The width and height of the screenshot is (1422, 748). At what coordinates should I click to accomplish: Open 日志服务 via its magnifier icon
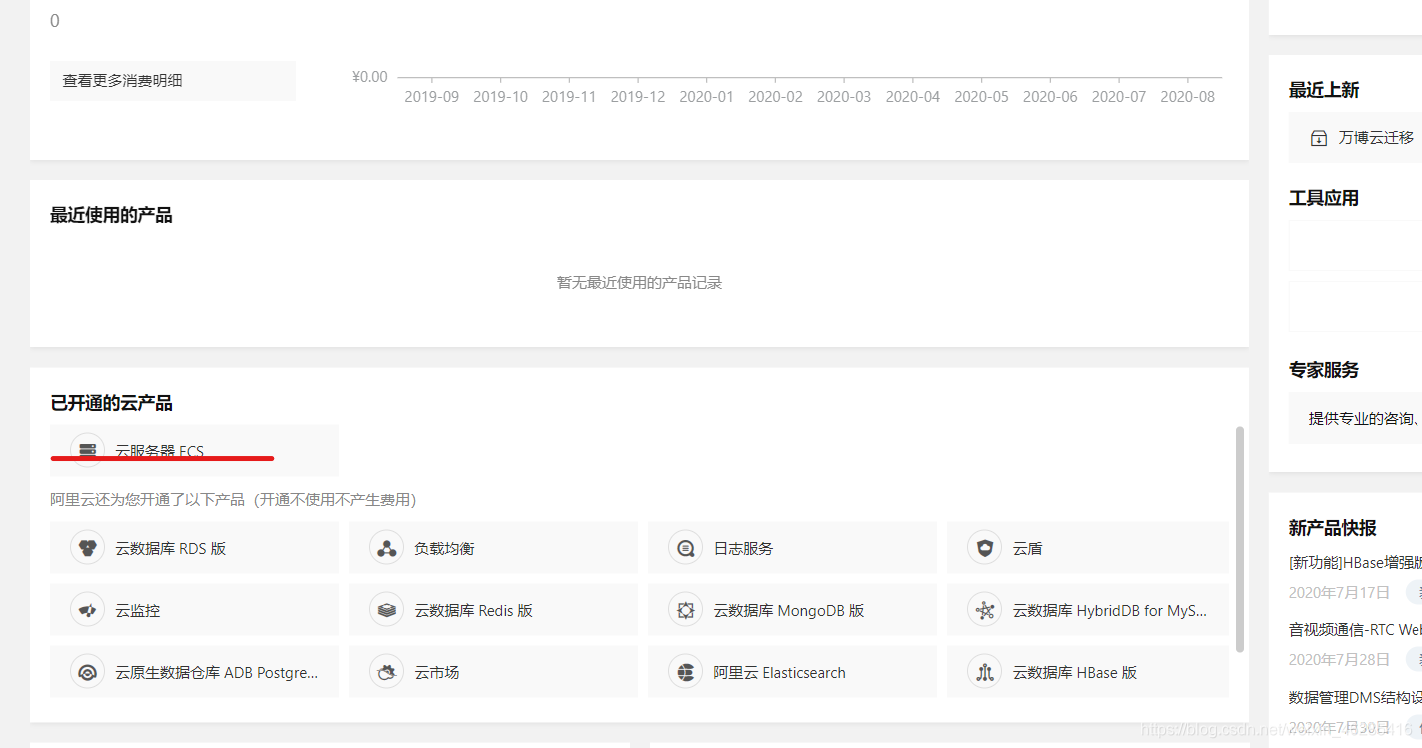tap(685, 547)
